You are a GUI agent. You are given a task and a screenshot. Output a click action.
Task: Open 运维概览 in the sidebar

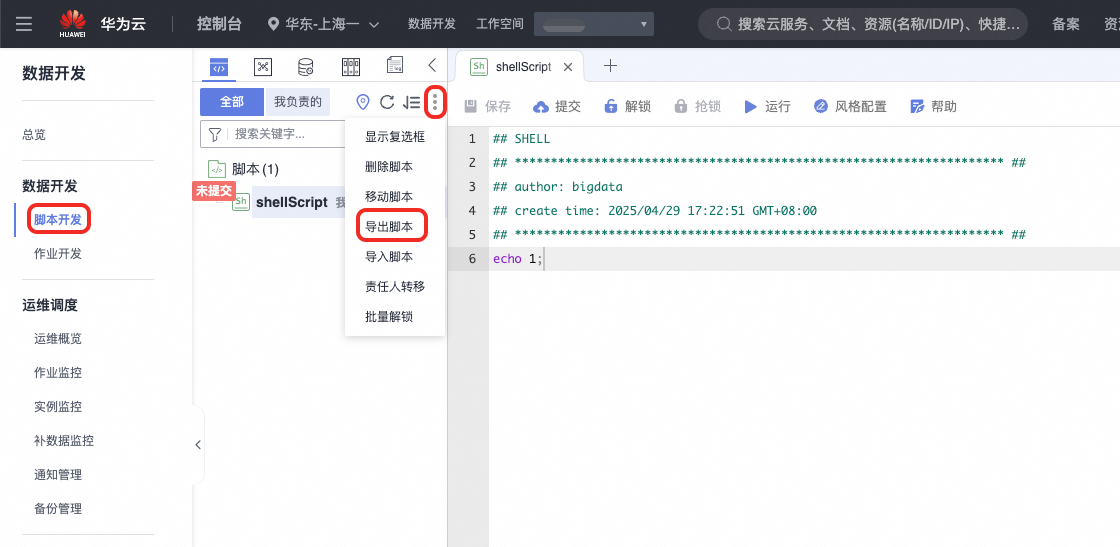coord(58,338)
